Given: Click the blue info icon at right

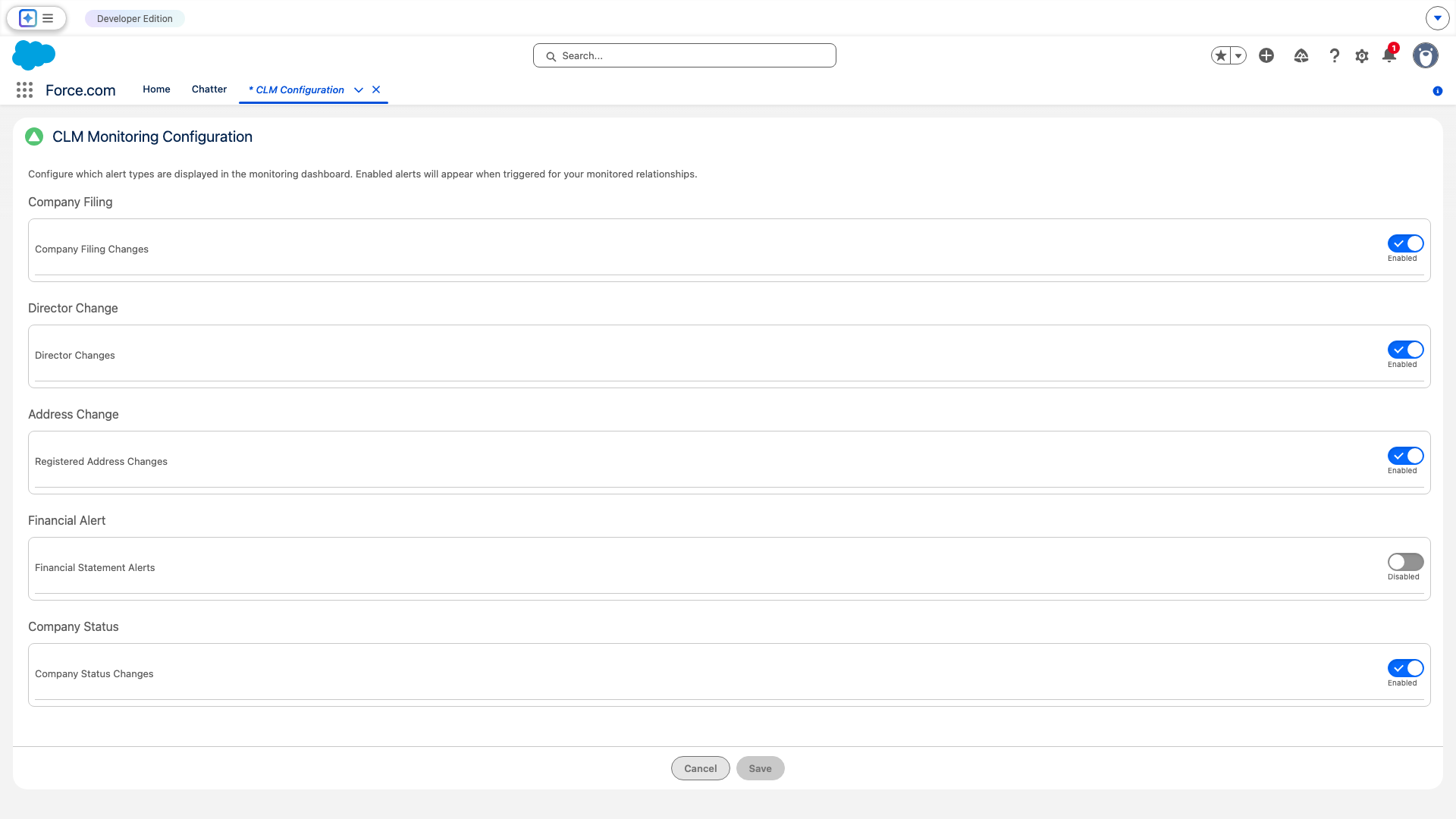Looking at the screenshot, I should coord(1437,91).
